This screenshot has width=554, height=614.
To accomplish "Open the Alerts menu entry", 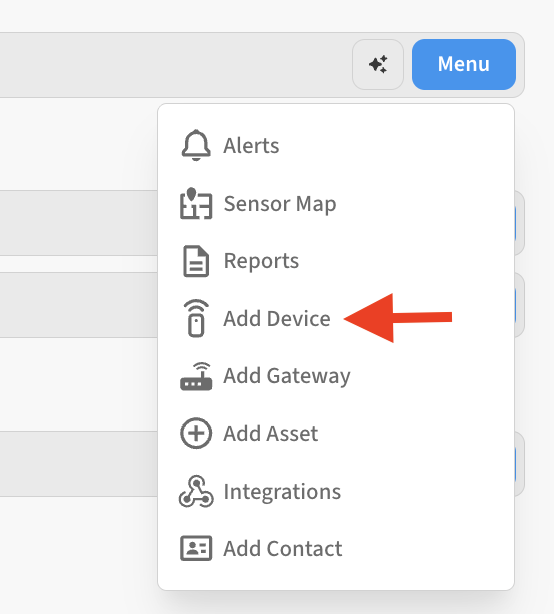I will coord(251,146).
